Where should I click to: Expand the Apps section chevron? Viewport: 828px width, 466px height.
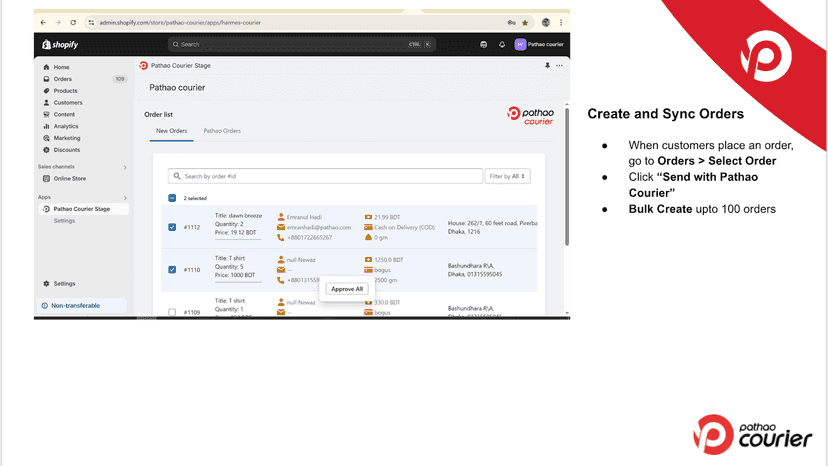click(x=125, y=198)
